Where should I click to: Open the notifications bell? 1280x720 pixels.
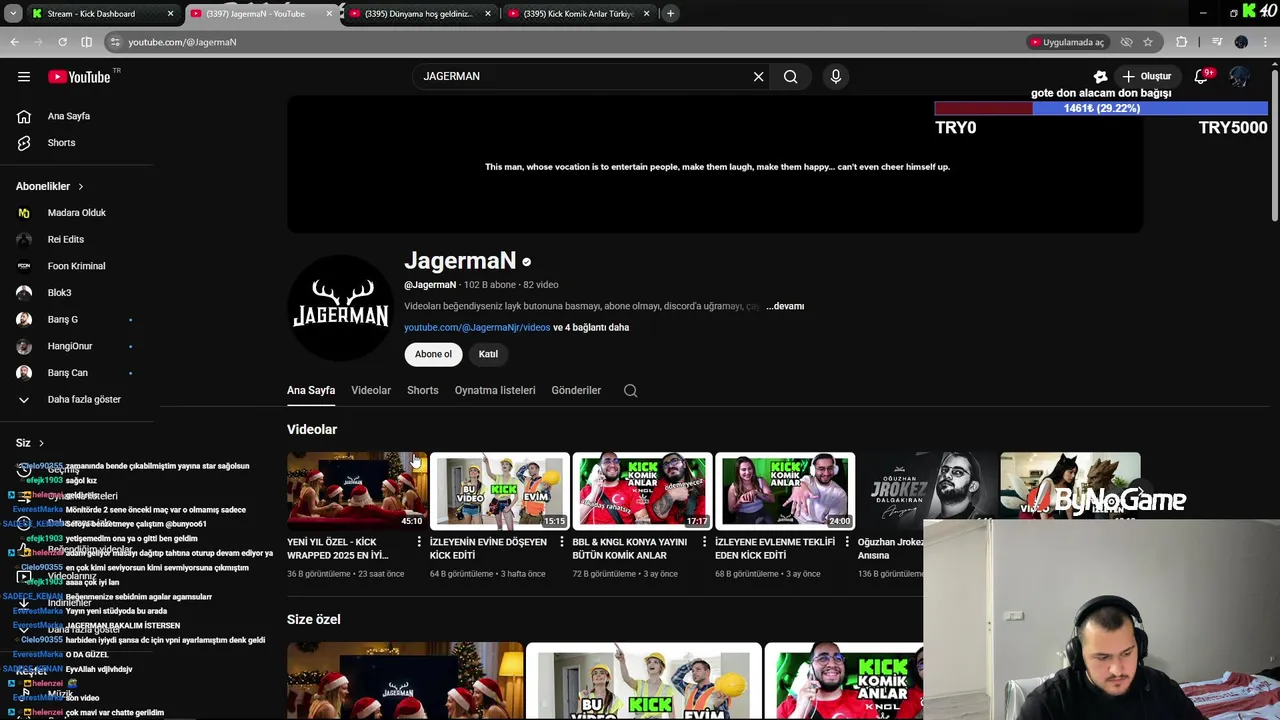1202,76
